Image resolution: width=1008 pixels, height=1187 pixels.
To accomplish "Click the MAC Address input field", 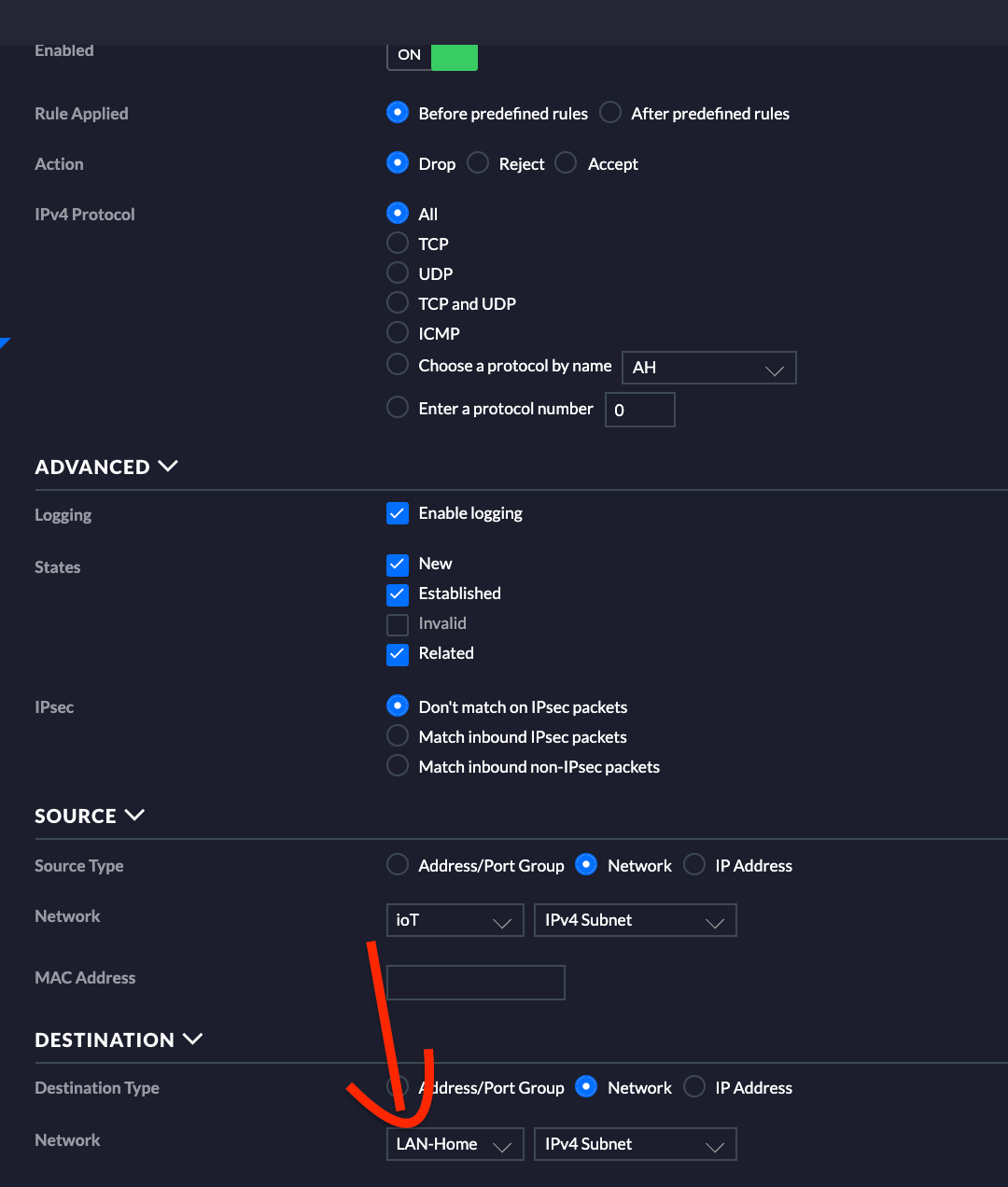I will pyautogui.click(x=476, y=983).
